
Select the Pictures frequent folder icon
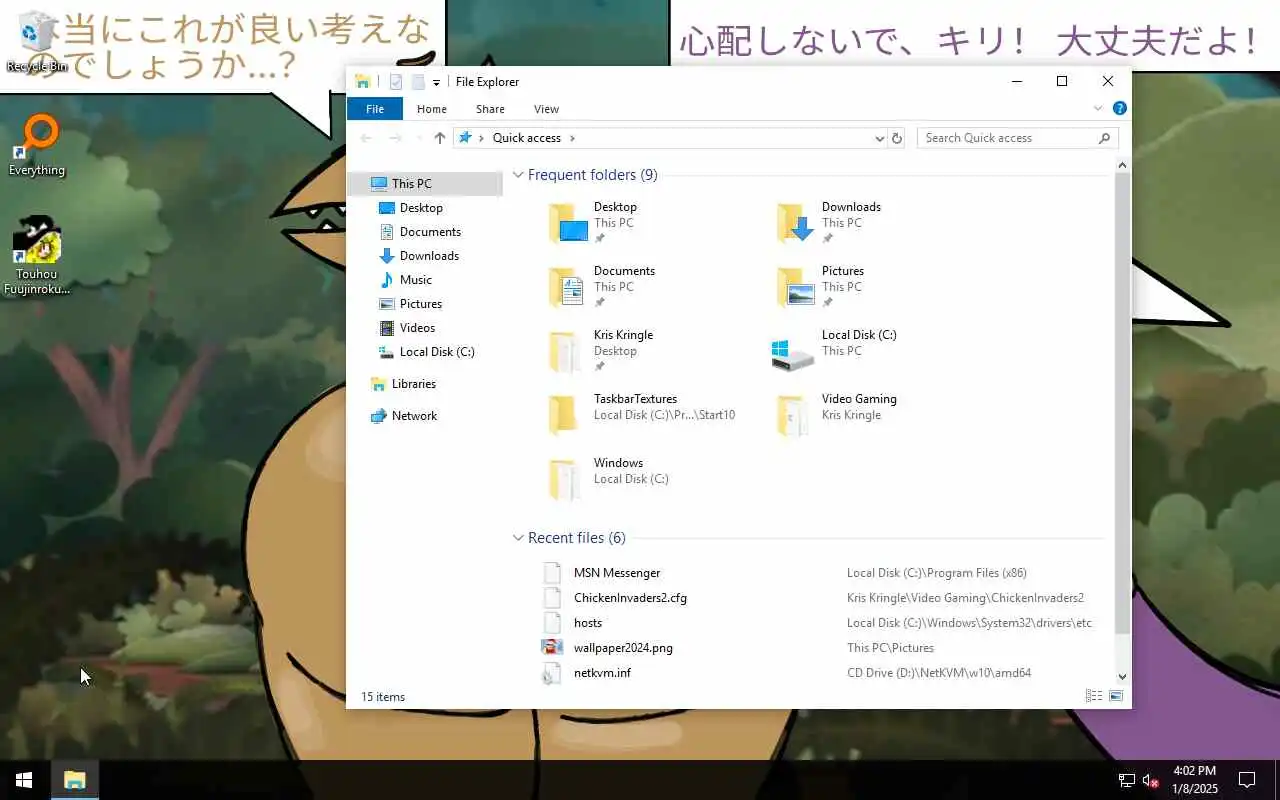[x=796, y=287]
